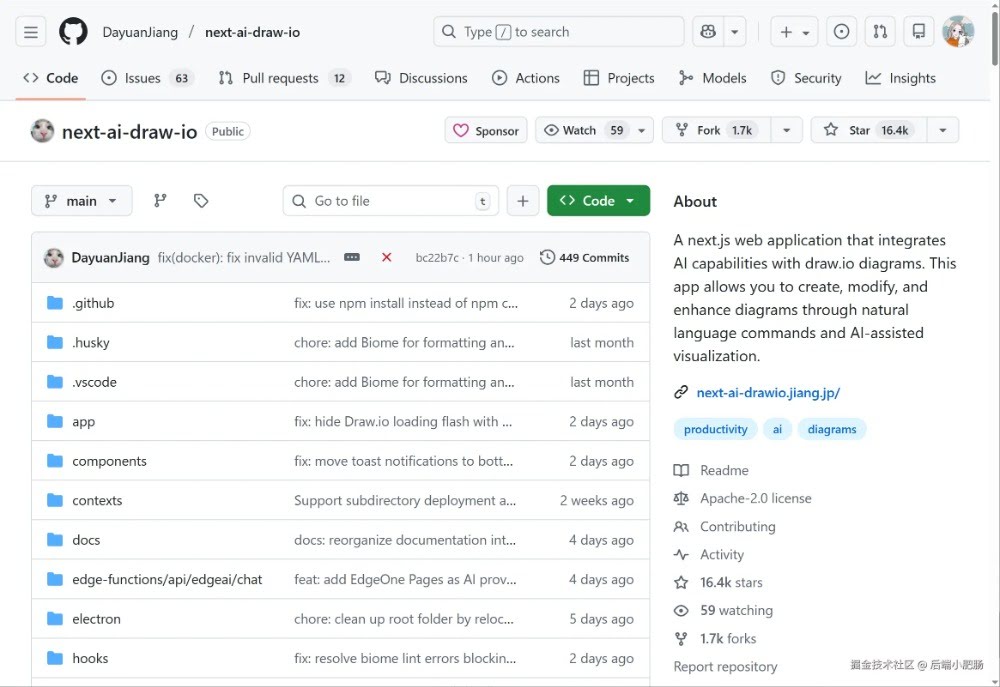Open the hamburger navigation menu

click(x=31, y=32)
